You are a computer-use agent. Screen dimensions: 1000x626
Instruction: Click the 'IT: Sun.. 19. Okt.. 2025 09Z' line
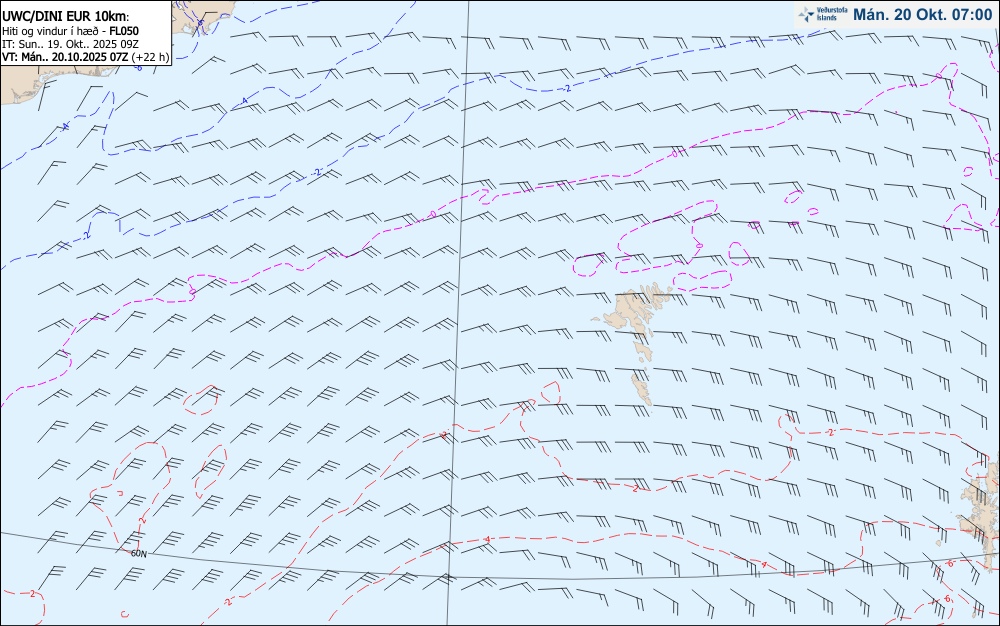70,44
